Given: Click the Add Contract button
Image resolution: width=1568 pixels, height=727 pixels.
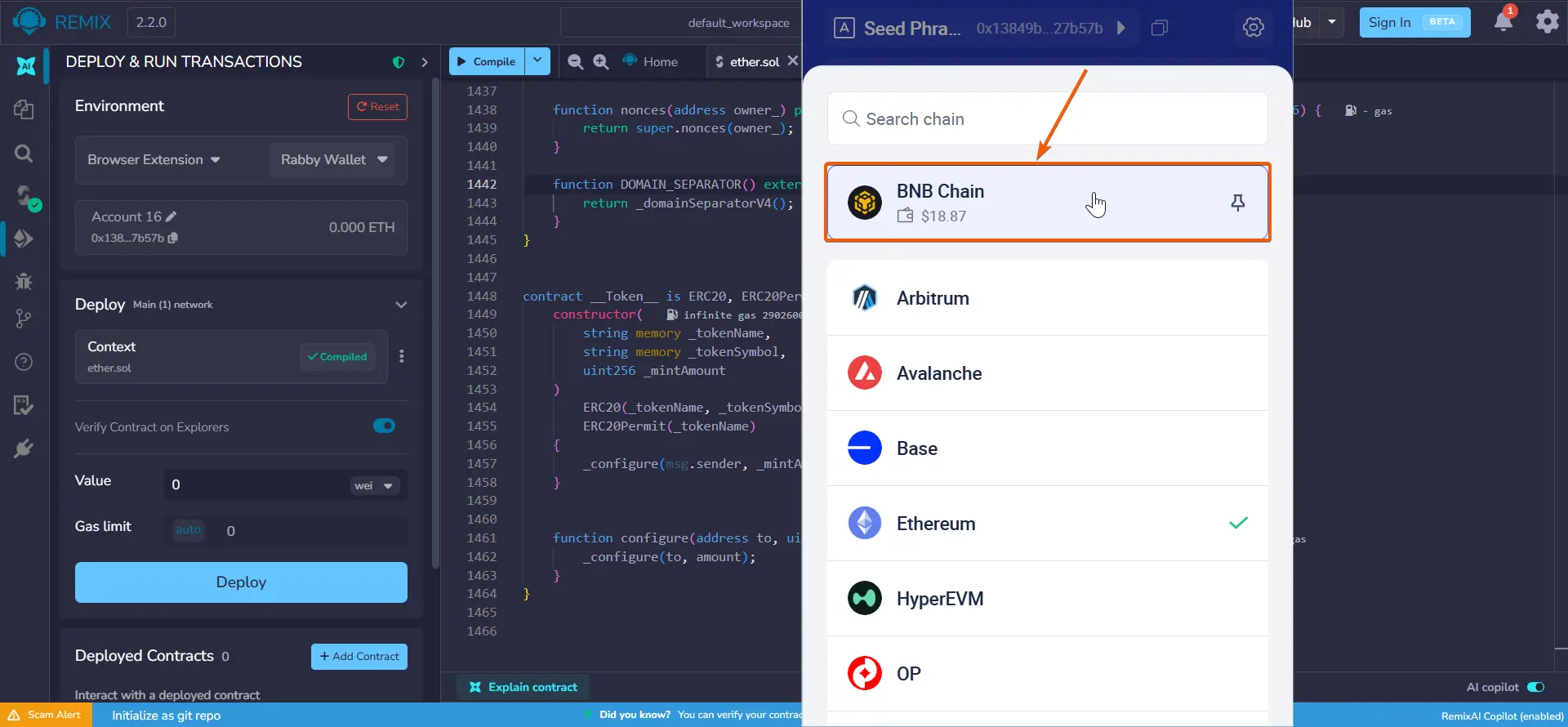Looking at the screenshot, I should pos(359,657).
